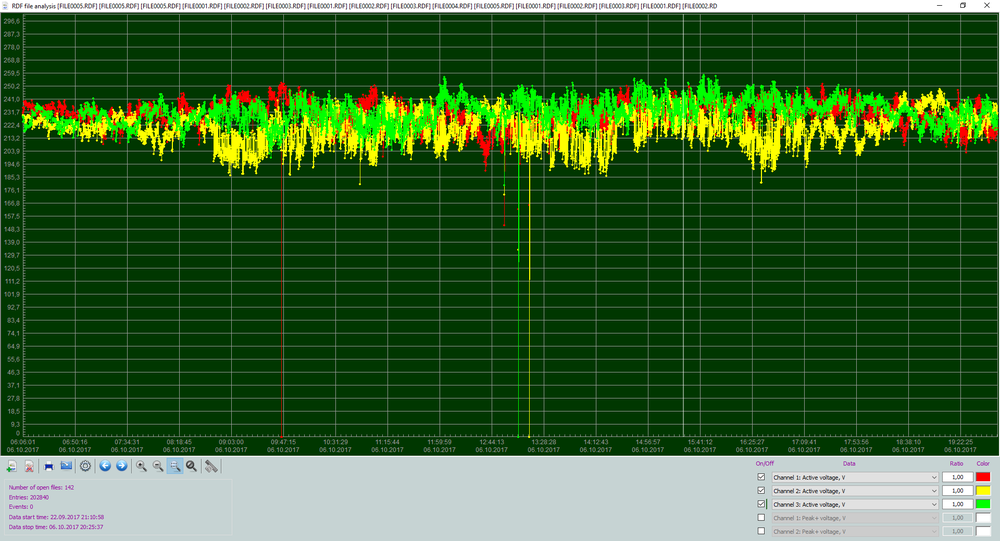
Task: Enable the Channel 1 Peak+ voltage checkbox
Action: pyautogui.click(x=761, y=517)
